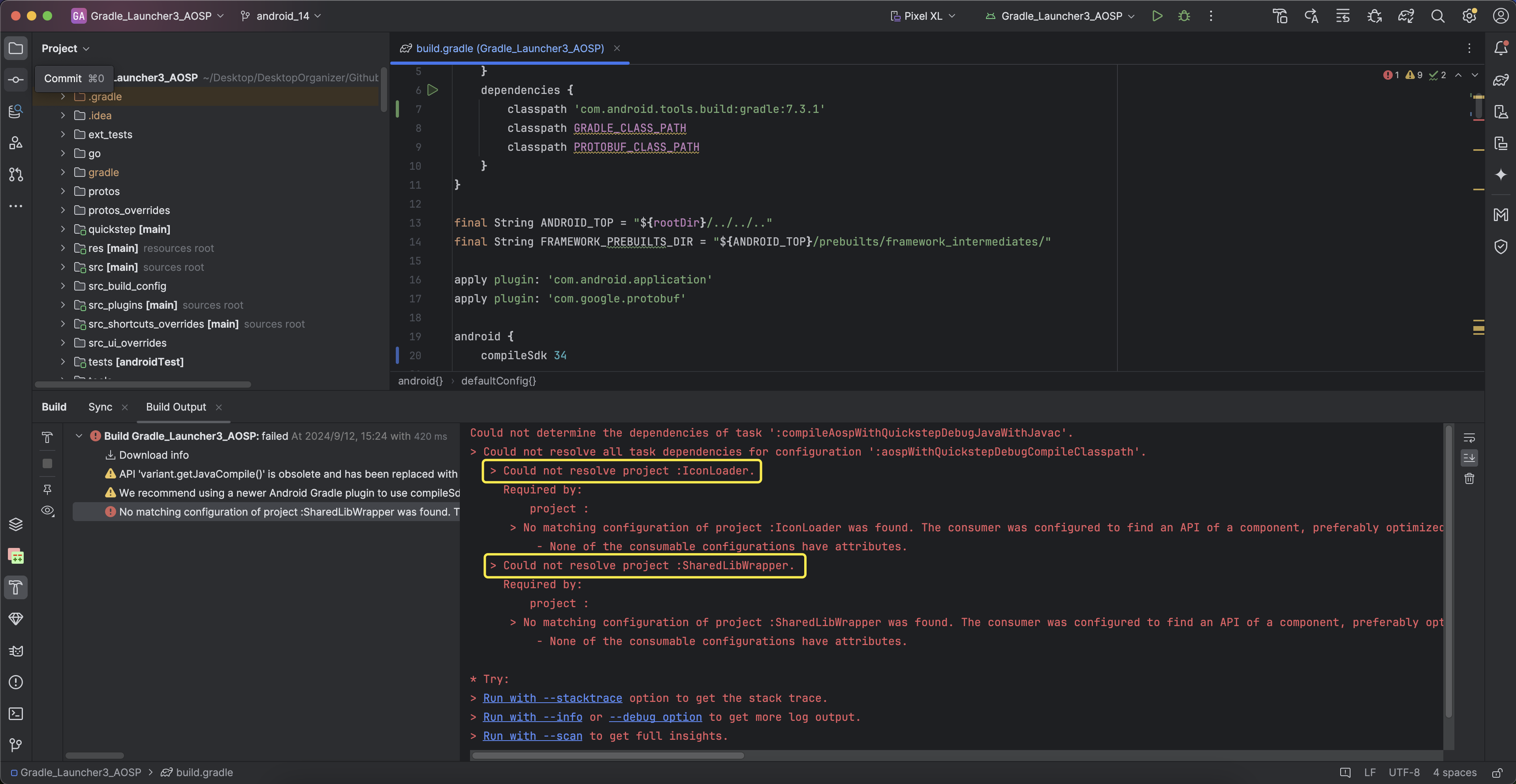Go to next highlighted error arrow
Screen dimensions: 1516x784
pyautogui.click(x=1474, y=75)
